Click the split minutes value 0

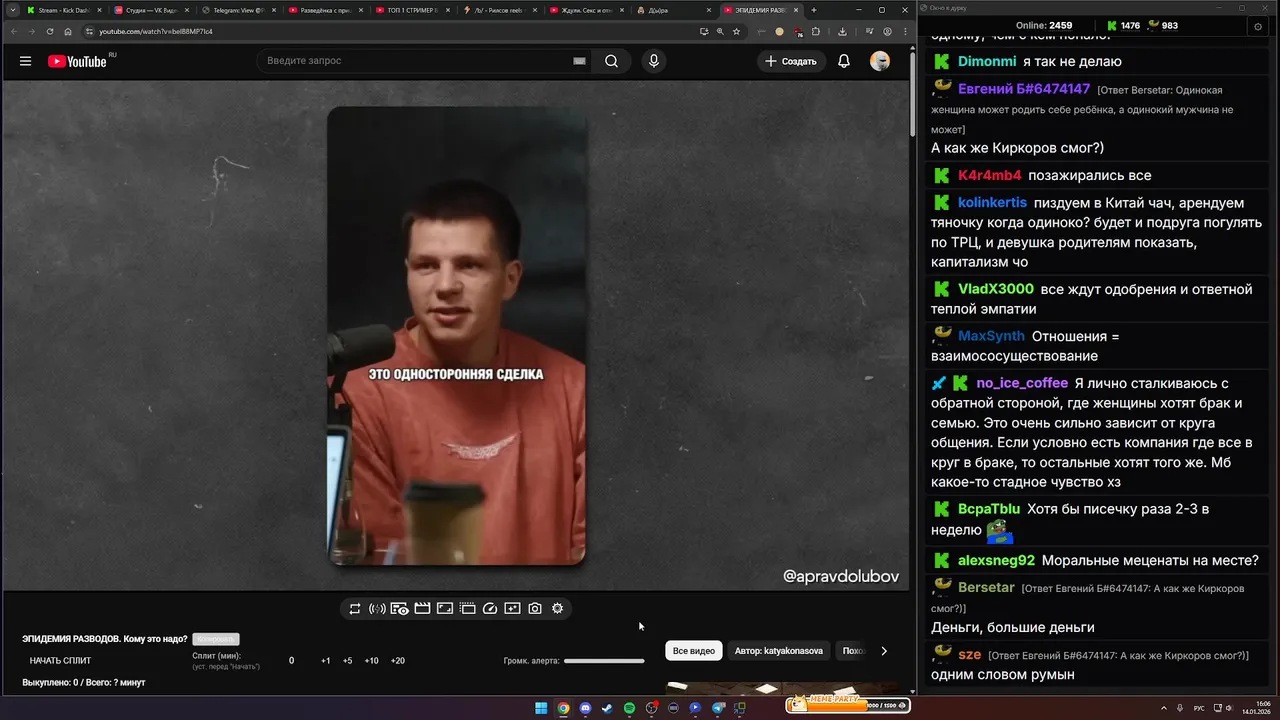point(291,660)
